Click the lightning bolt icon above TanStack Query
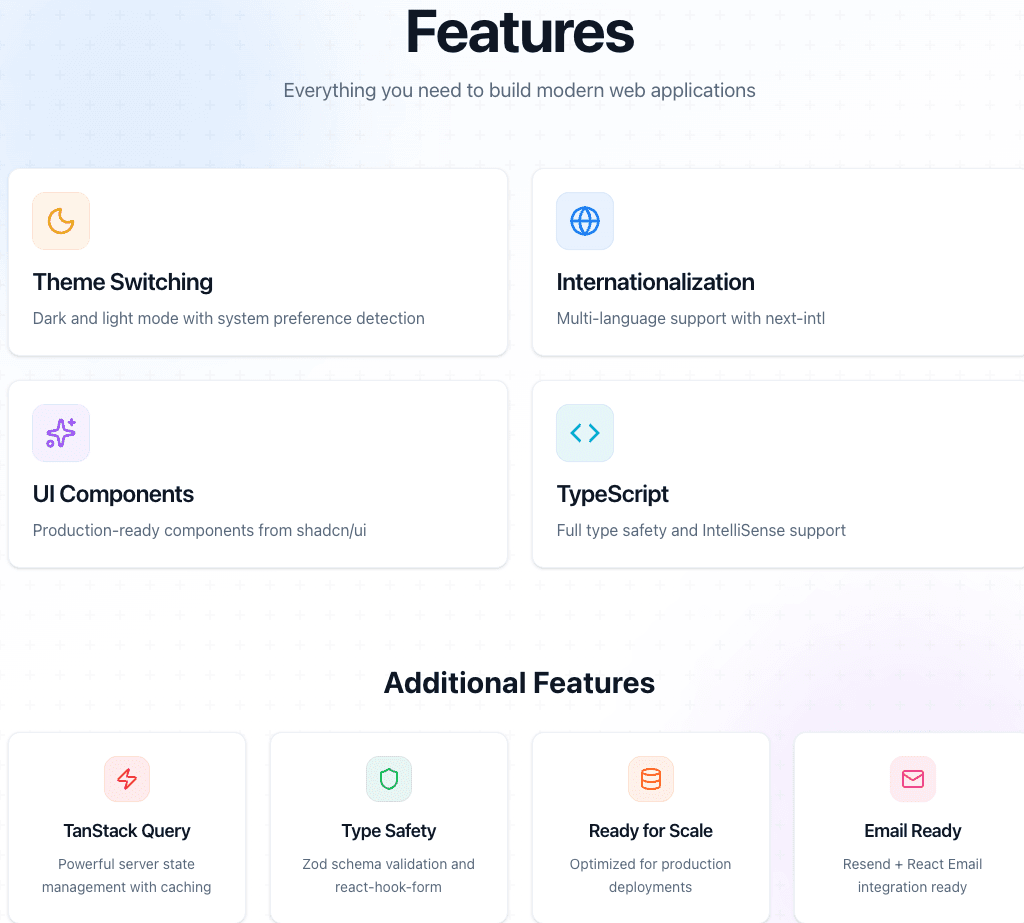The width and height of the screenshot is (1024, 923). [x=127, y=779]
